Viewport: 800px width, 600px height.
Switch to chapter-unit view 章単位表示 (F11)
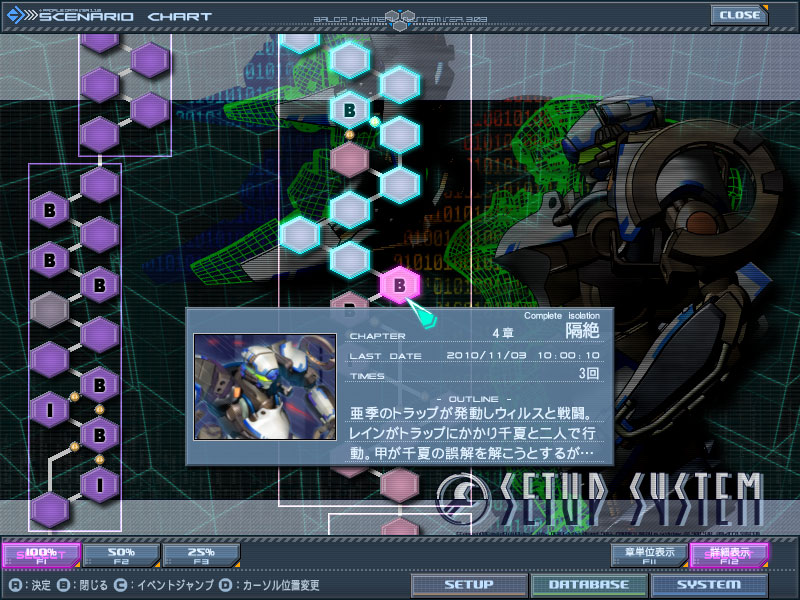(649, 555)
